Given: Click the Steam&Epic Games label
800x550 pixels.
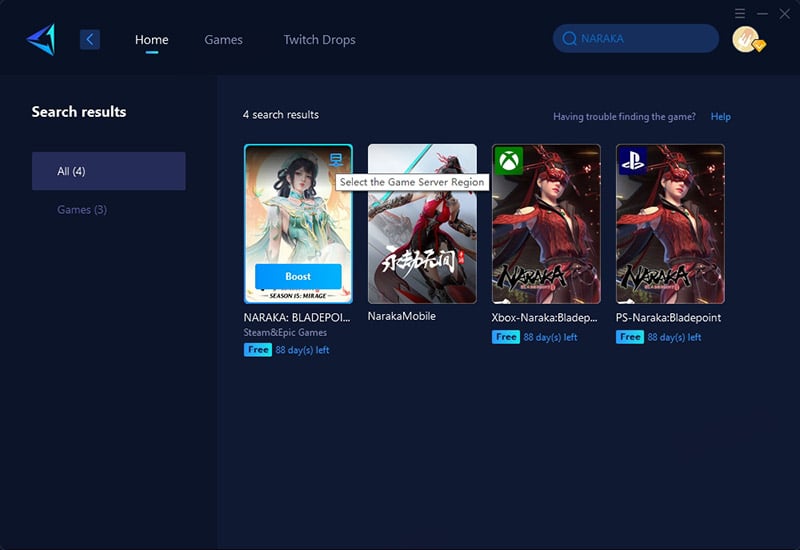Looking at the screenshot, I should click(x=285, y=333).
